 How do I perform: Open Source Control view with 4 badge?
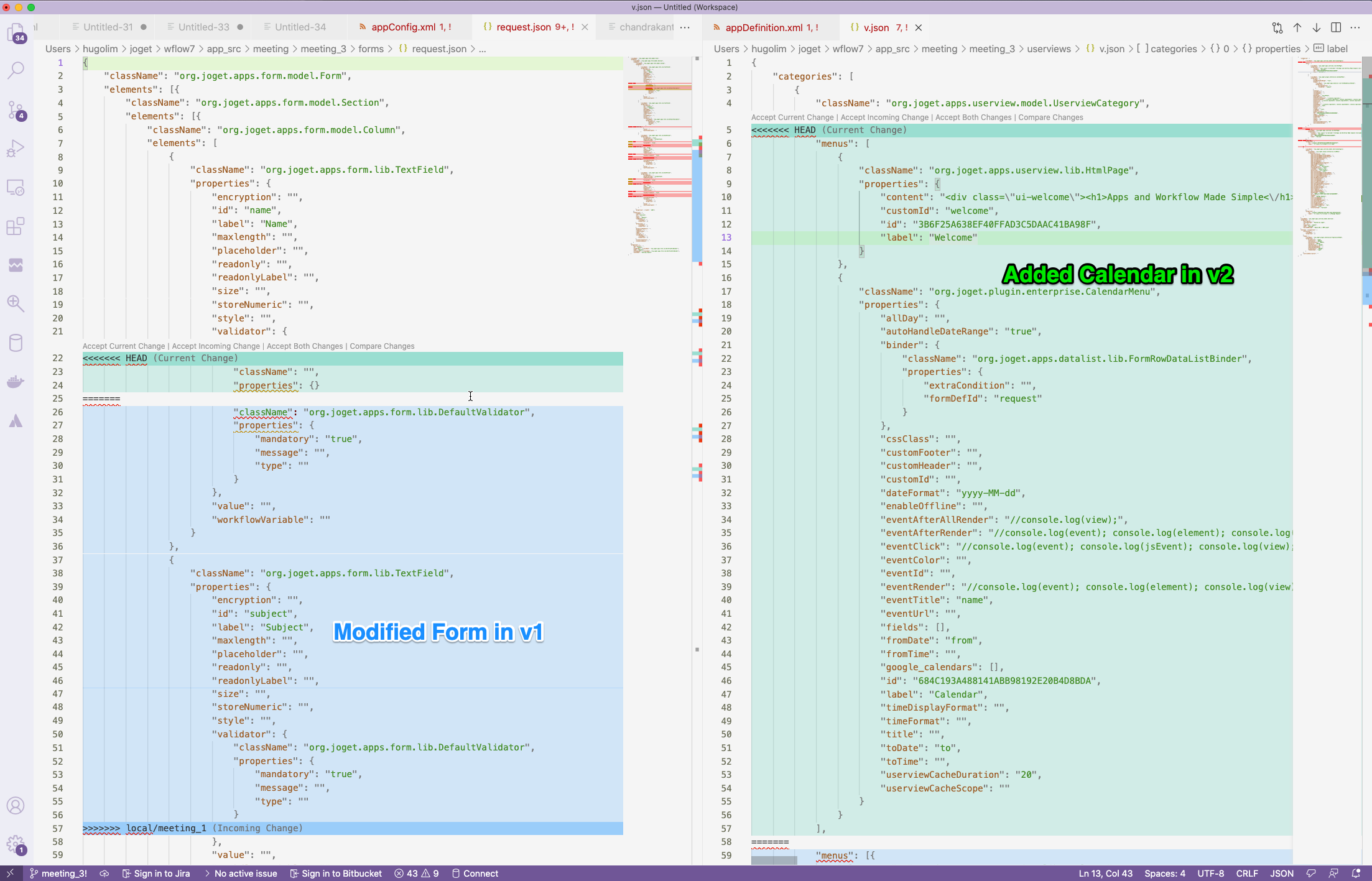tap(16, 110)
